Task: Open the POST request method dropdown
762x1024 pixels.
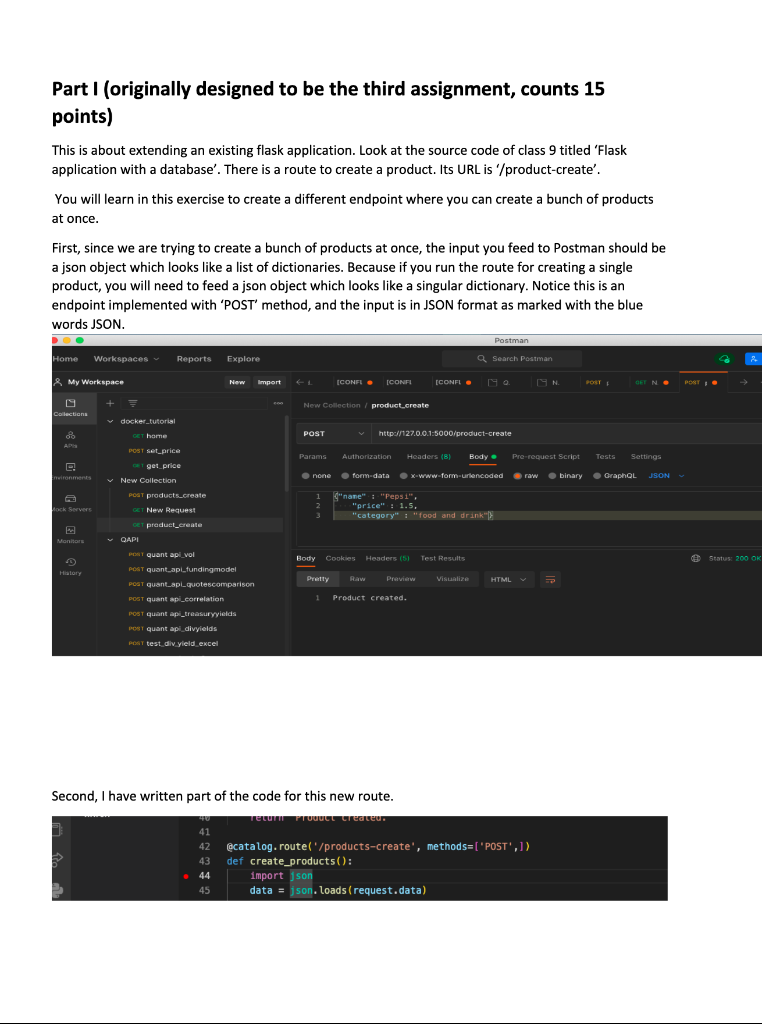Action: tap(333, 434)
